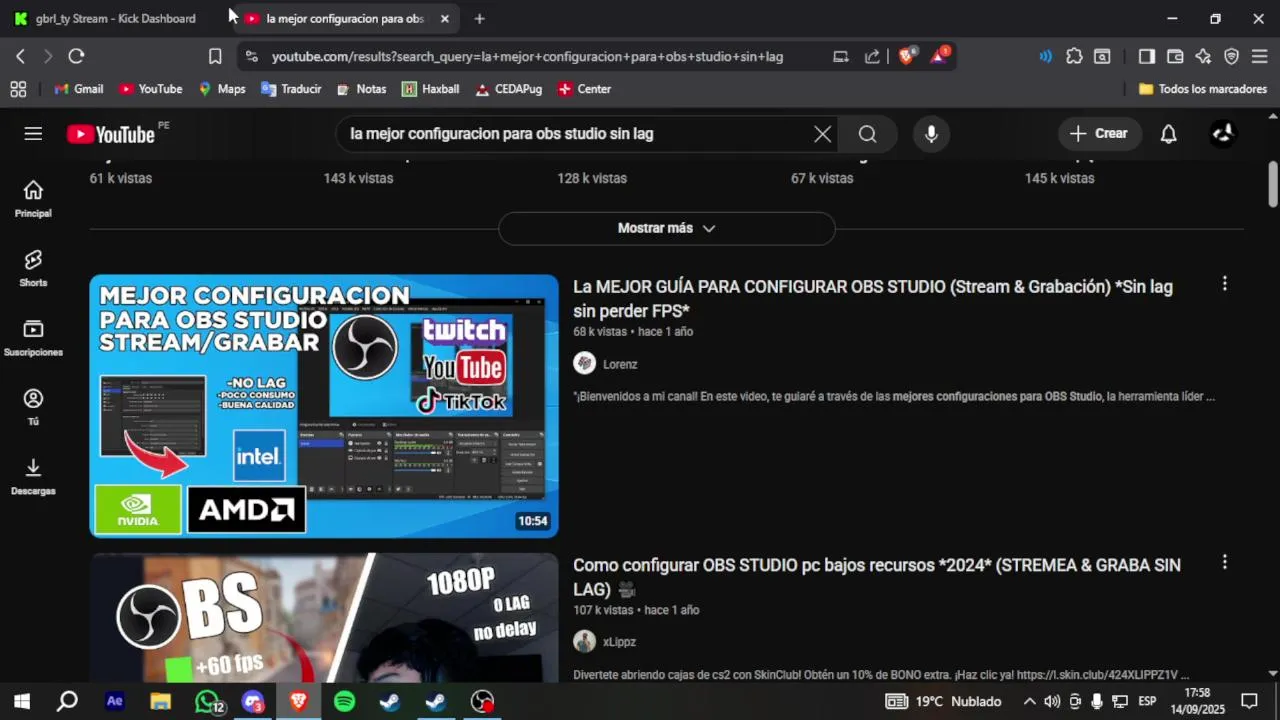Open Suscripciones in the sidebar

pos(33,338)
